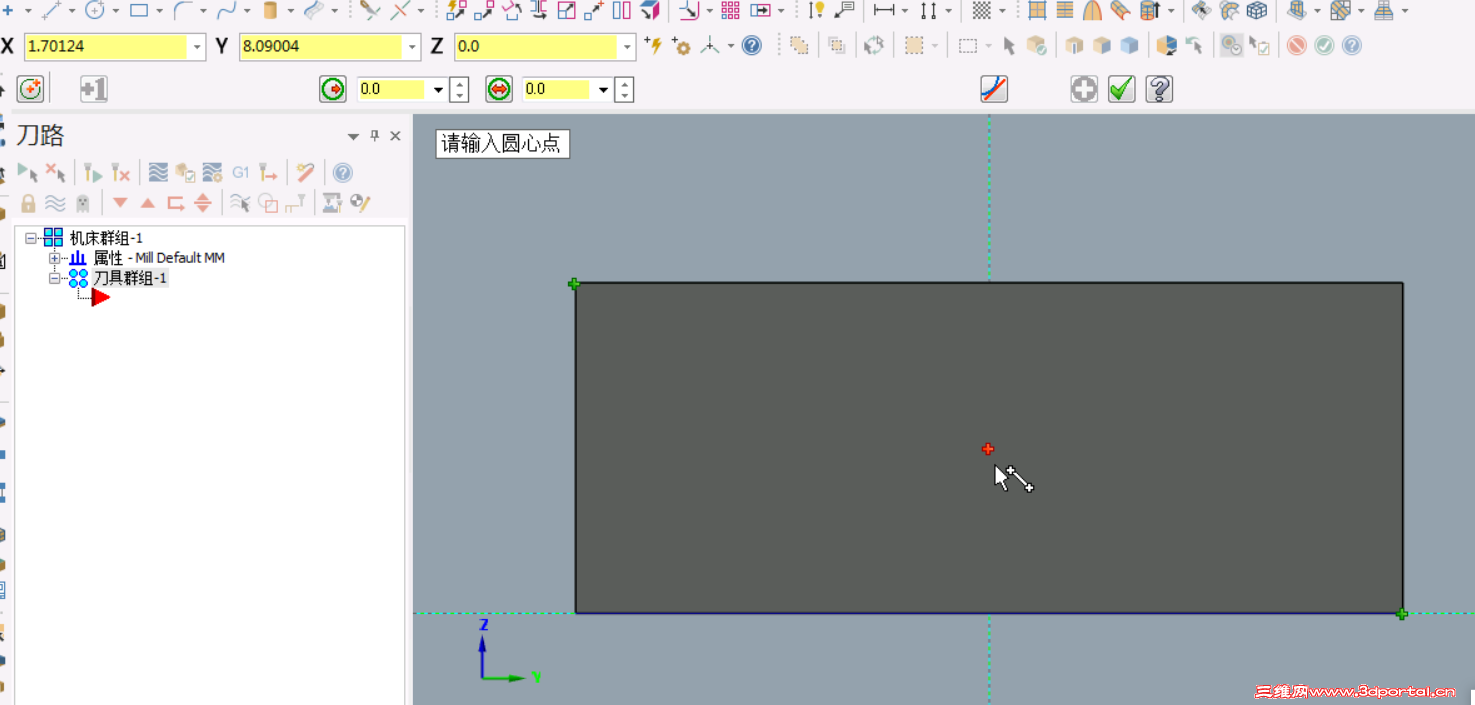
Task: Click regenerate all selected operations icon
Action: tap(92, 172)
